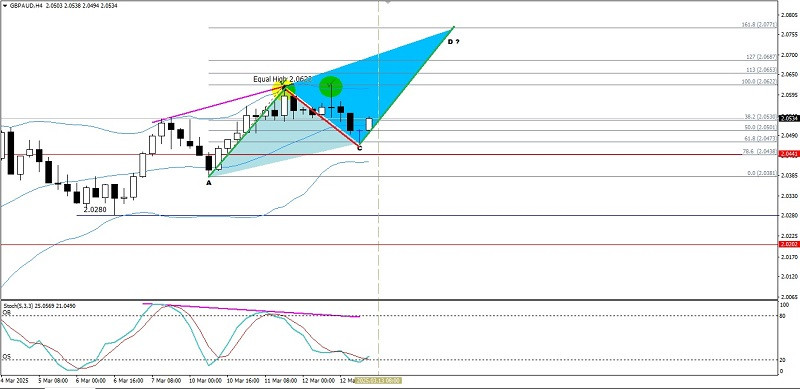Click the 'Equal High 2.0622' text label
This screenshot has height=389, width=800.
click(282, 80)
